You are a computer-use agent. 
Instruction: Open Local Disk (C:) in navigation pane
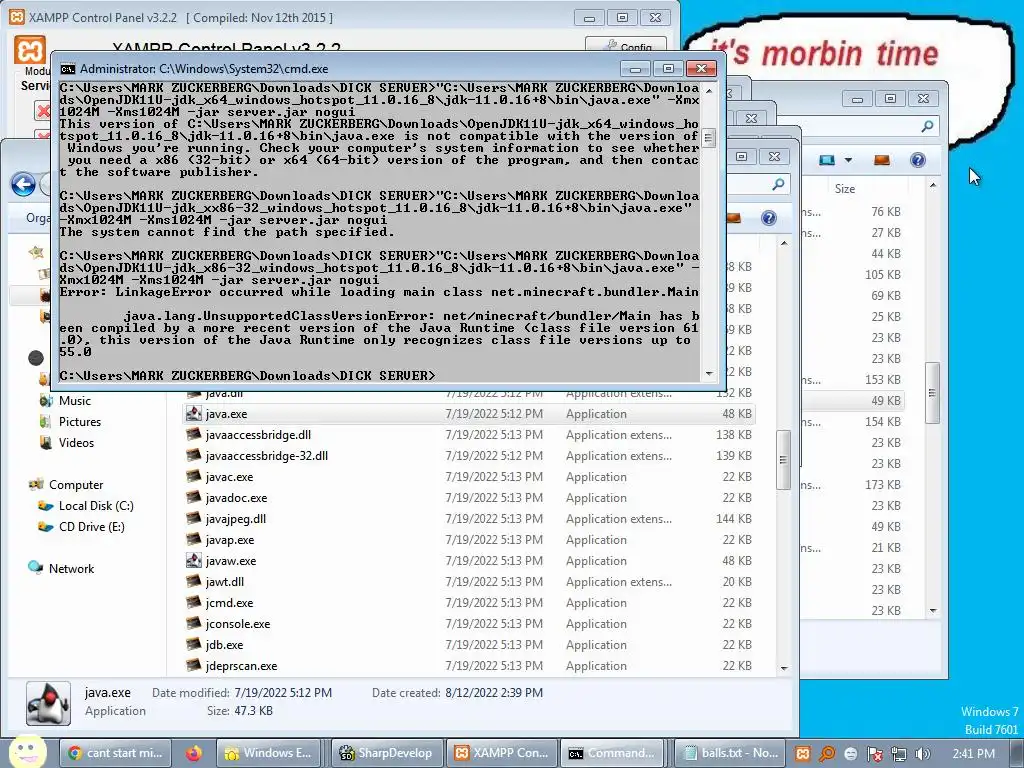tap(96, 505)
